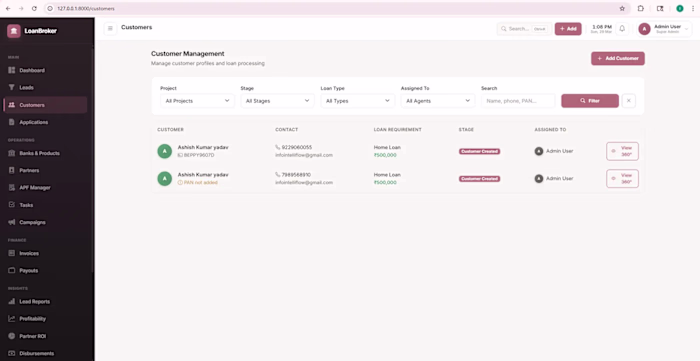Viewport: 700px width, 361px height.
Task: Open the Loan Type dropdown
Action: click(358, 101)
